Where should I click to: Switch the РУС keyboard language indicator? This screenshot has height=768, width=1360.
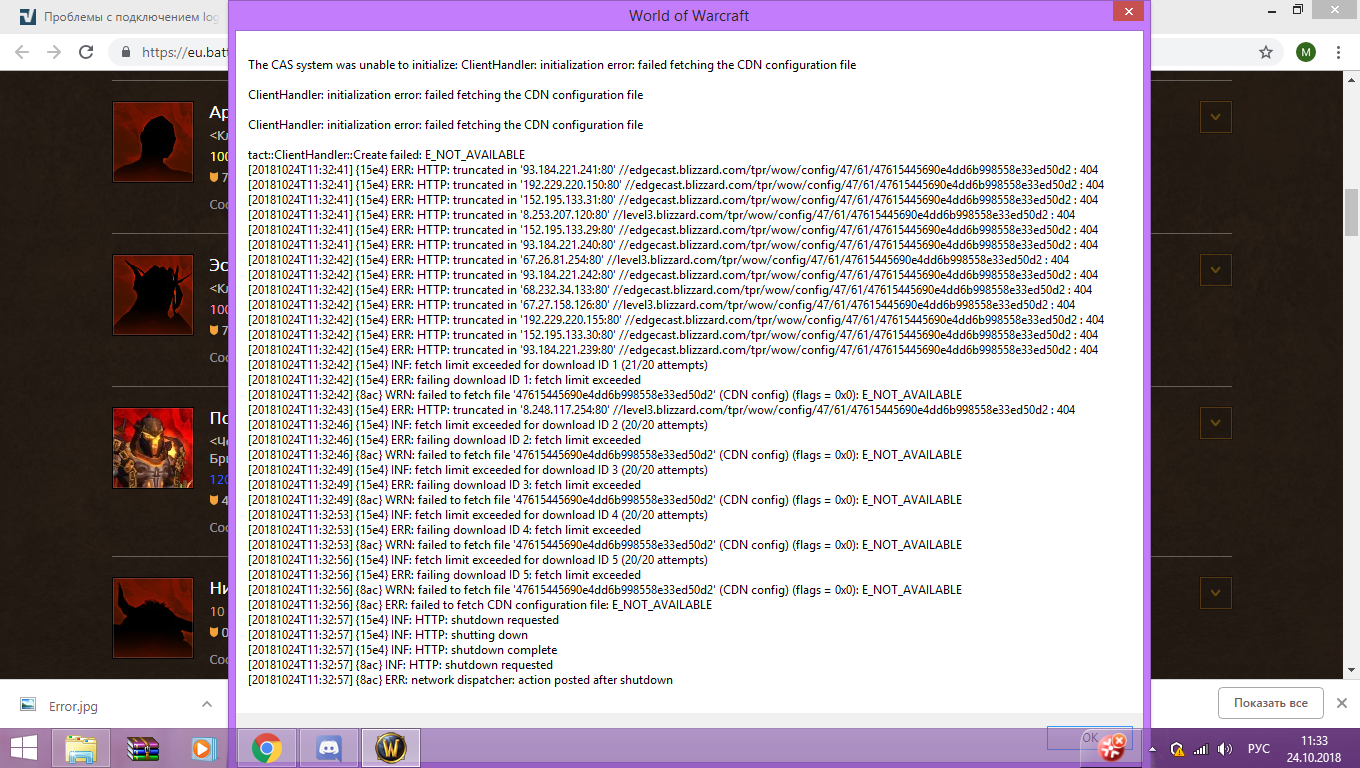(x=1259, y=748)
